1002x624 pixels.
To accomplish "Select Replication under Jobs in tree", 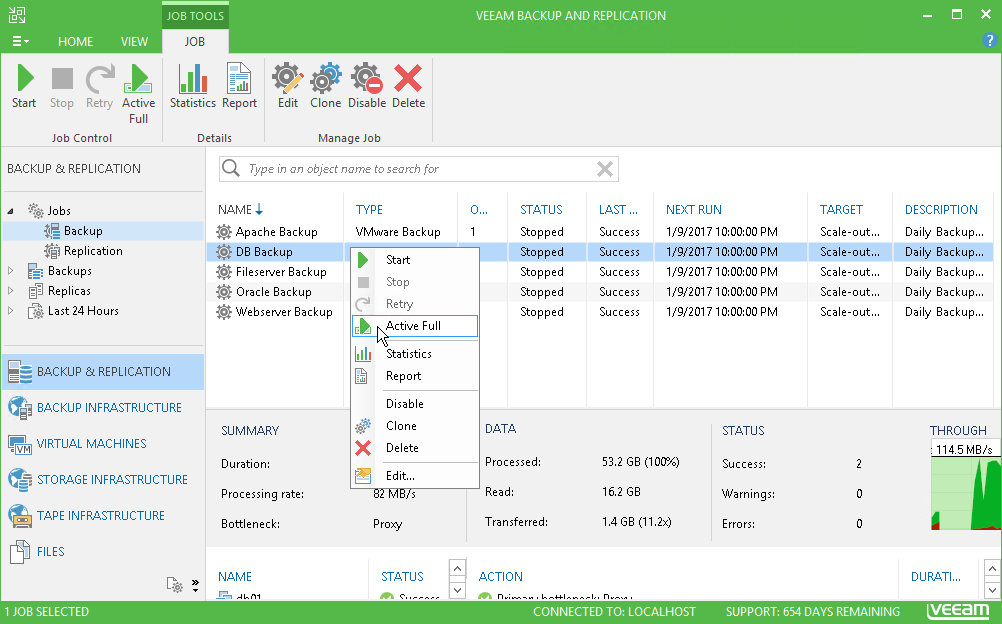I will click(93, 251).
